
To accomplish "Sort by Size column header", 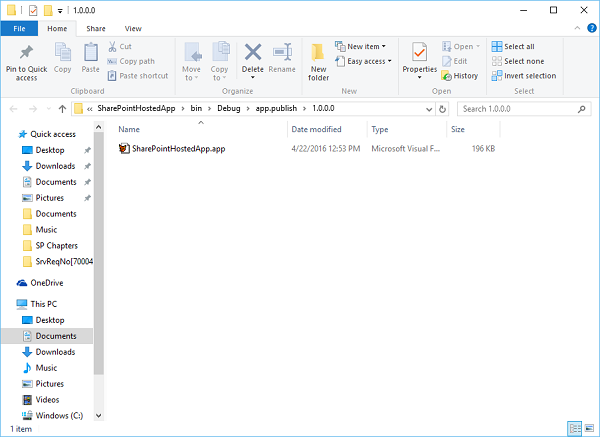I will pyautogui.click(x=458, y=129).
